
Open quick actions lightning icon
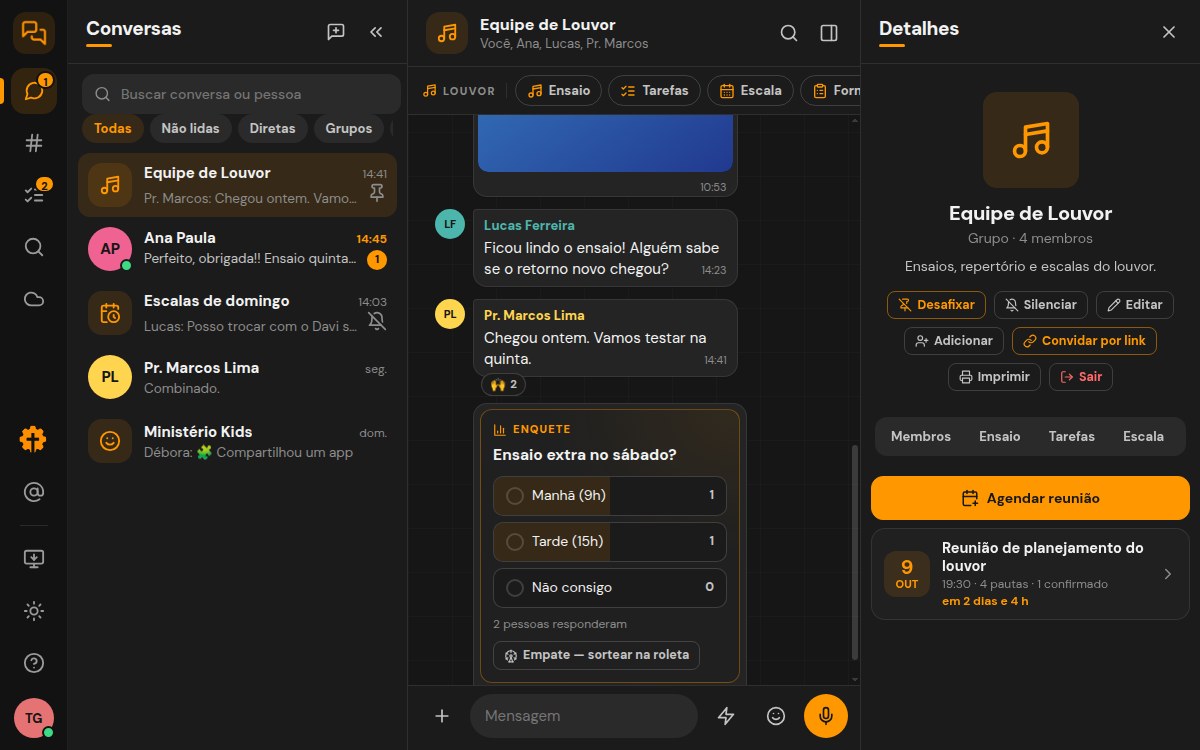click(x=727, y=716)
